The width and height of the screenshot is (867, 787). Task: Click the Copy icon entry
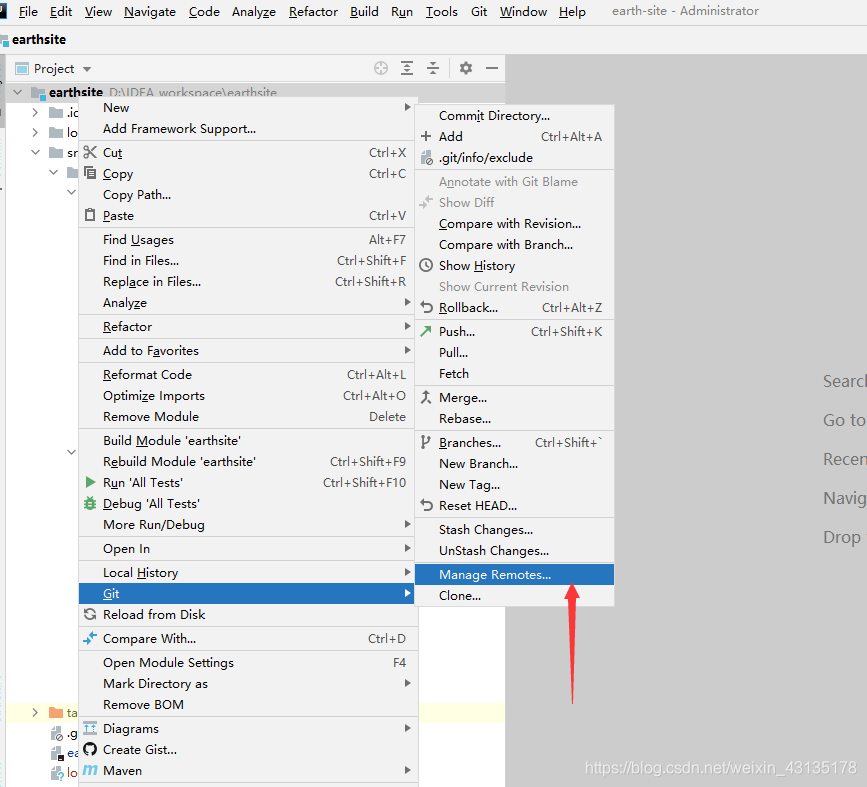(90, 173)
